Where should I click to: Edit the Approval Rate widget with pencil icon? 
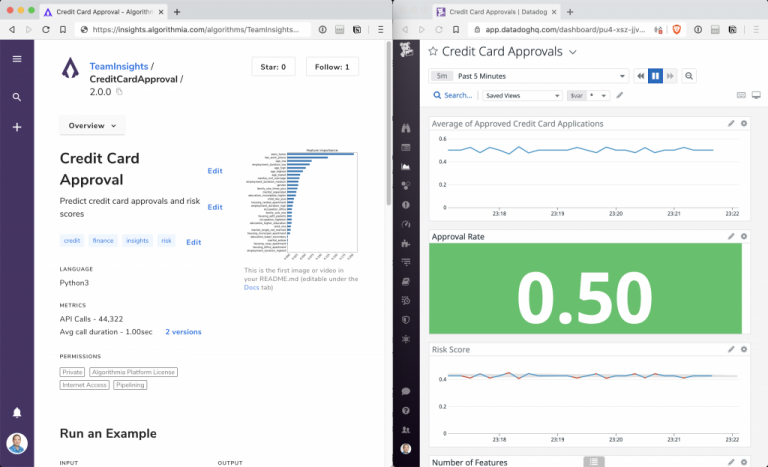tap(731, 237)
